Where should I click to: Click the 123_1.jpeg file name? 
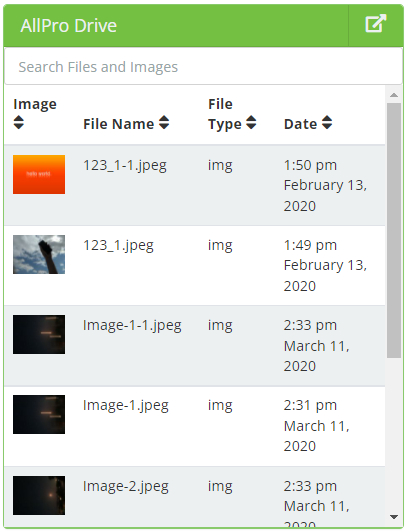118,245
